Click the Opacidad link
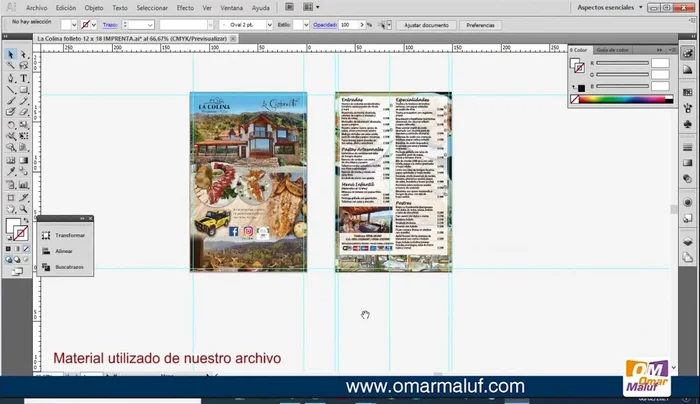Screen dimensions: 700x404 point(325,25)
